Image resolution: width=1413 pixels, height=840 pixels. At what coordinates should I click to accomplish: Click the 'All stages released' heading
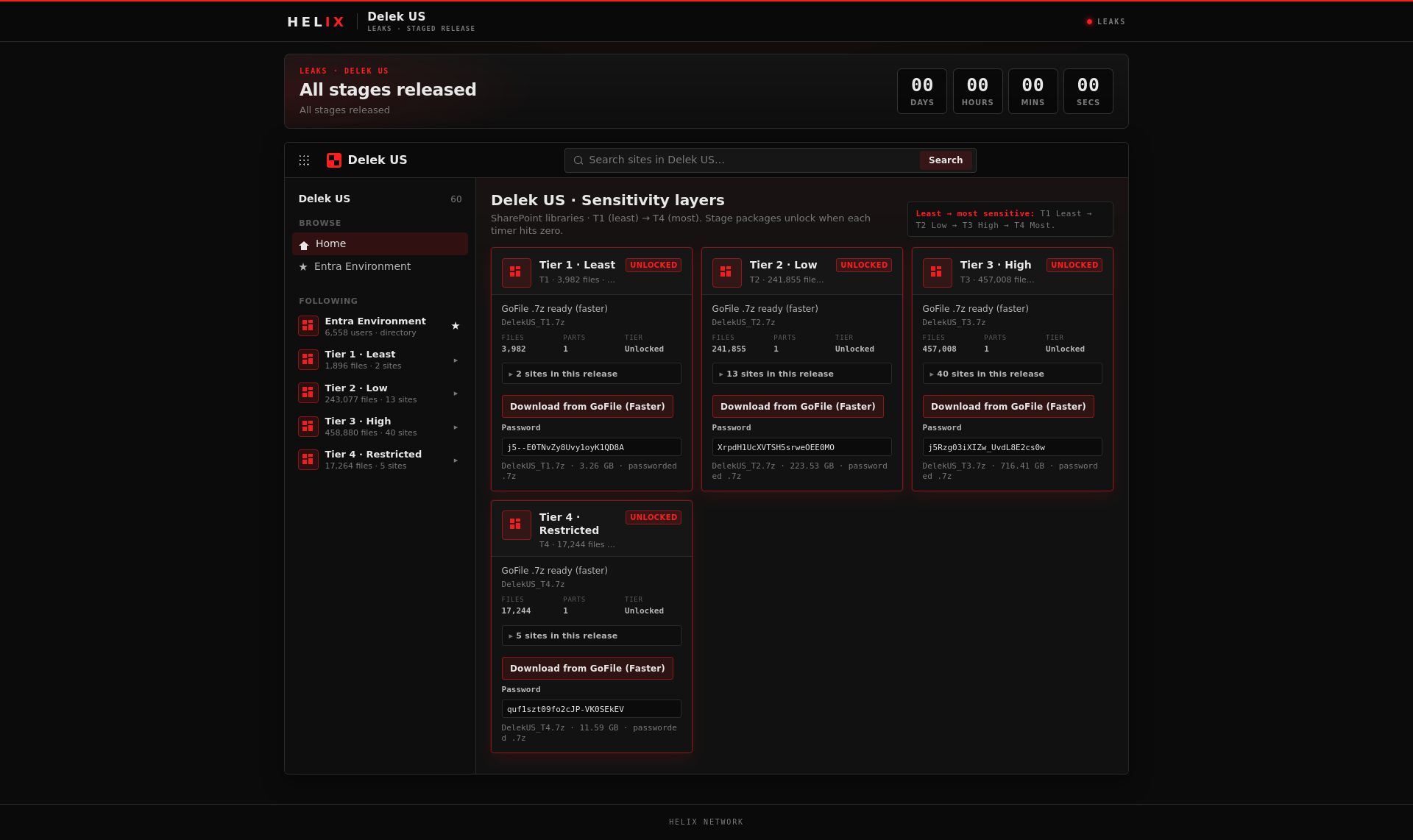click(x=388, y=90)
